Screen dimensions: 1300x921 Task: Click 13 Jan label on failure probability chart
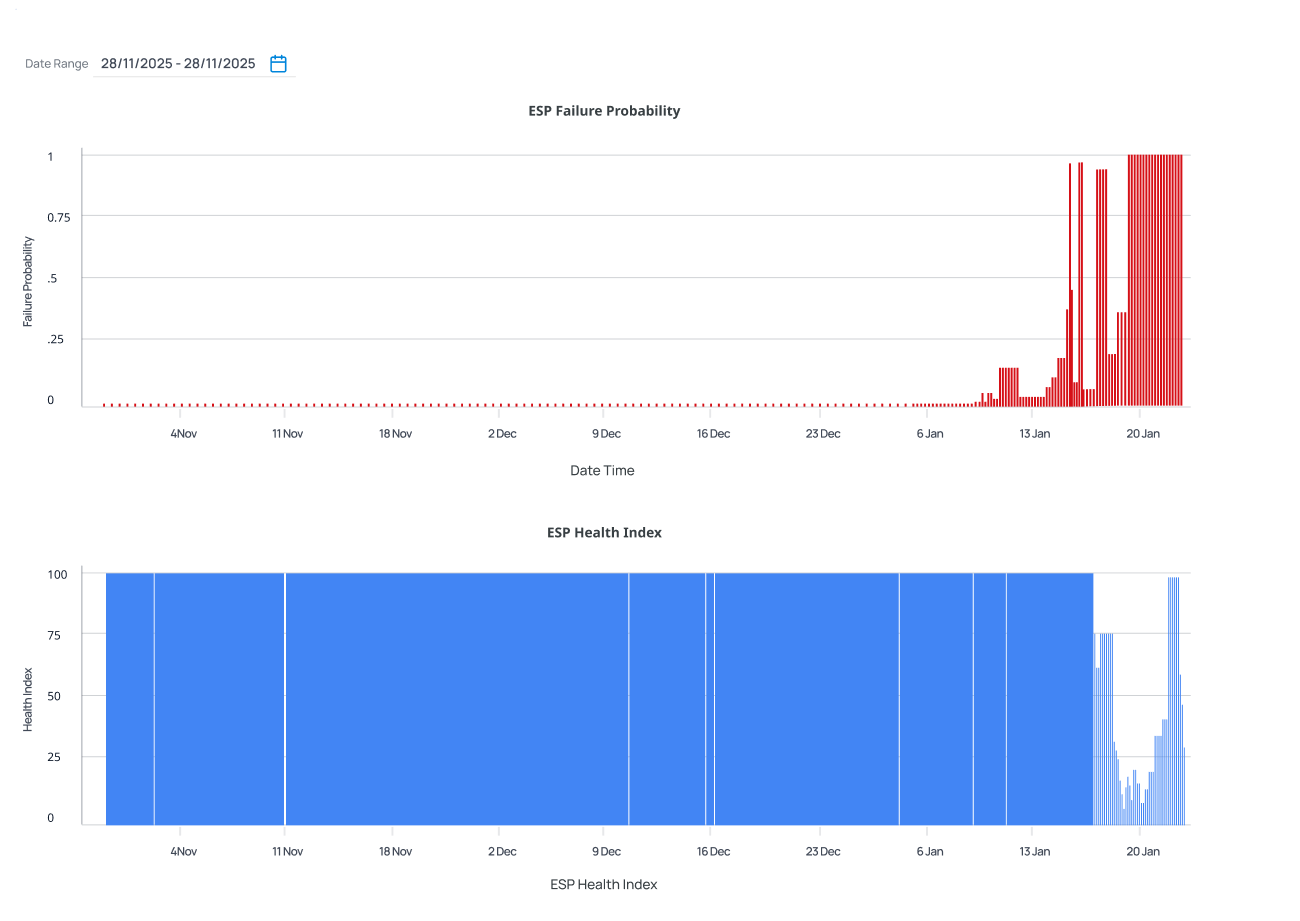1035,434
